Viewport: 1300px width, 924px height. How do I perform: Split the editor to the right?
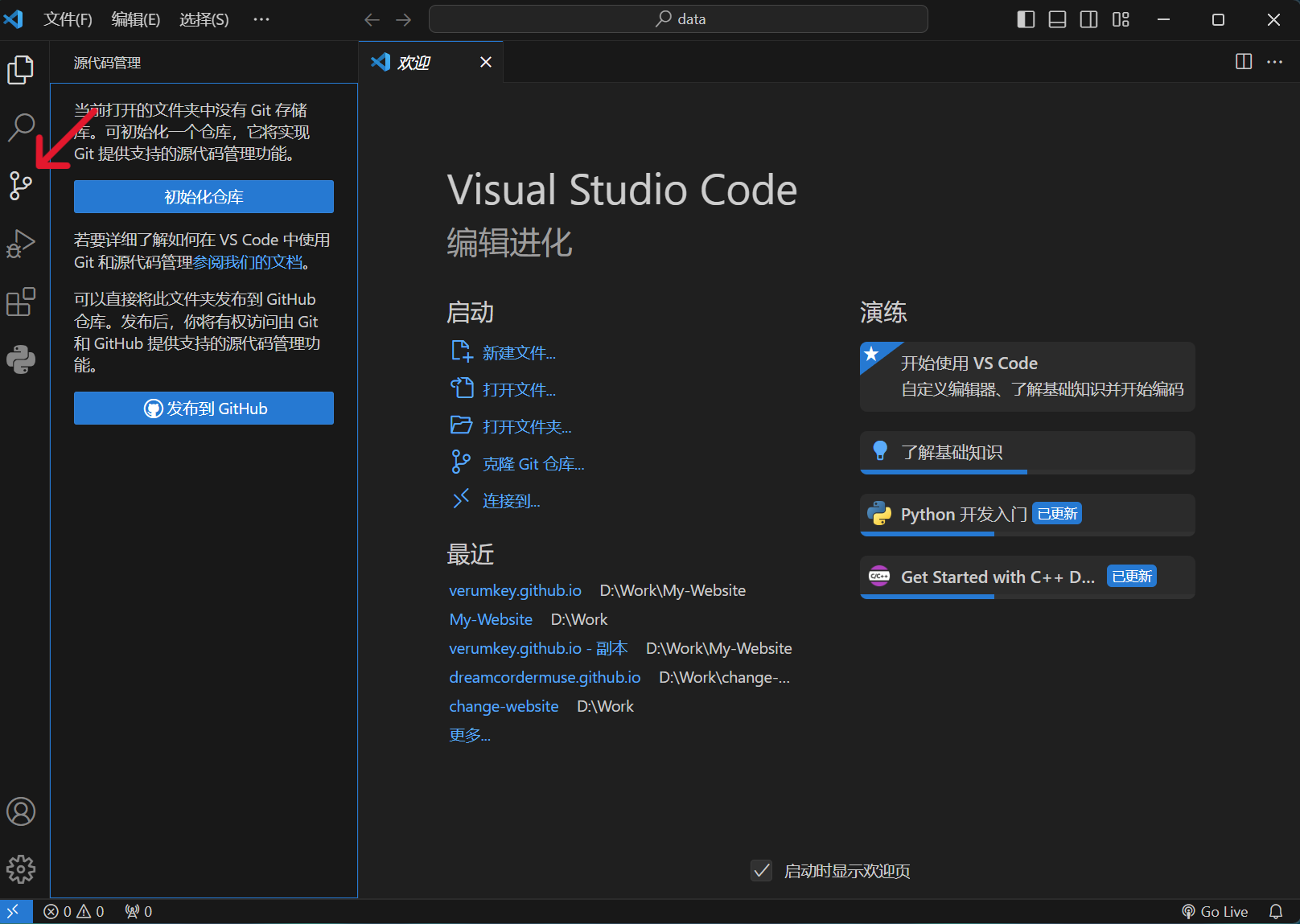click(1244, 62)
